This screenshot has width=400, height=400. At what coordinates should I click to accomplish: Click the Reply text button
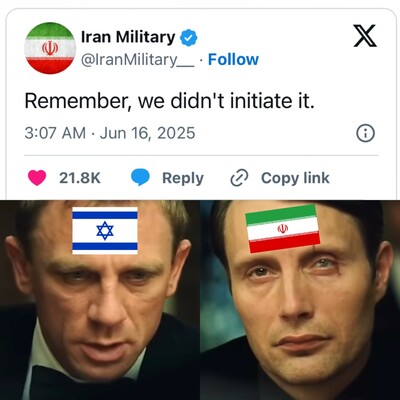click(x=183, y=178)
